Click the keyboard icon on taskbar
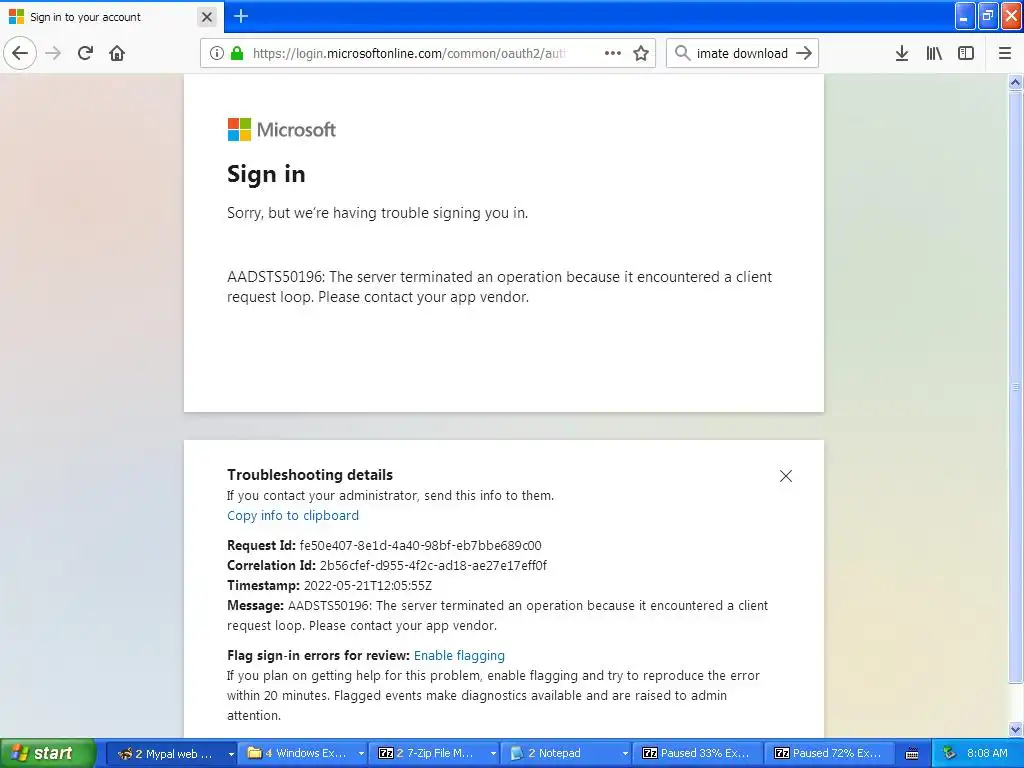Viewport: 1024px width, 768px height. (x=912, y=754)
